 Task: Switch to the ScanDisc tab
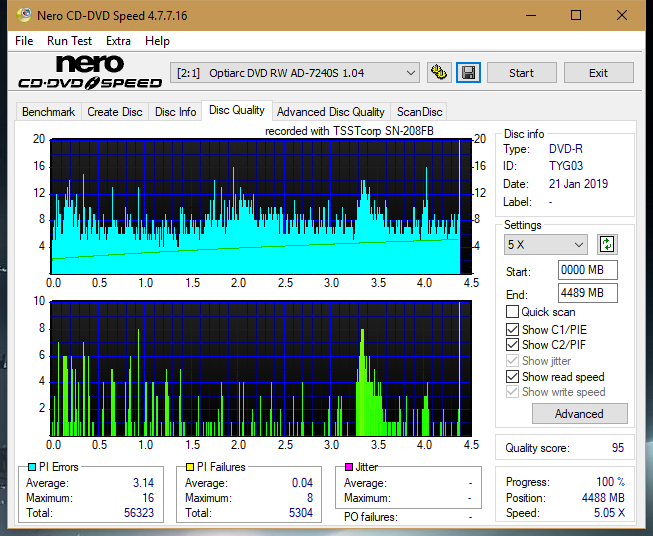[x=419, y=112]
